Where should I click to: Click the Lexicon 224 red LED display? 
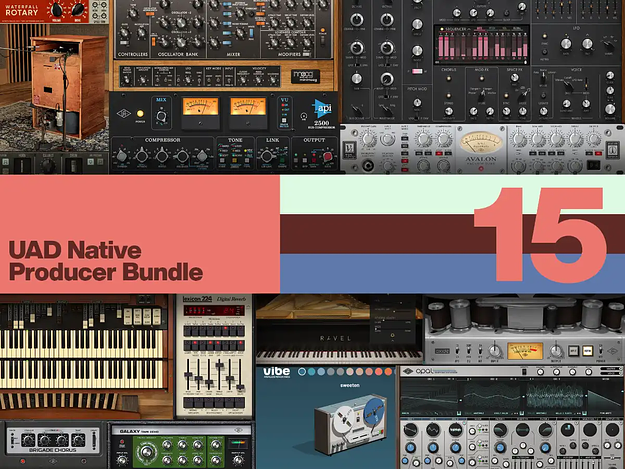click(x=214, y=310)
